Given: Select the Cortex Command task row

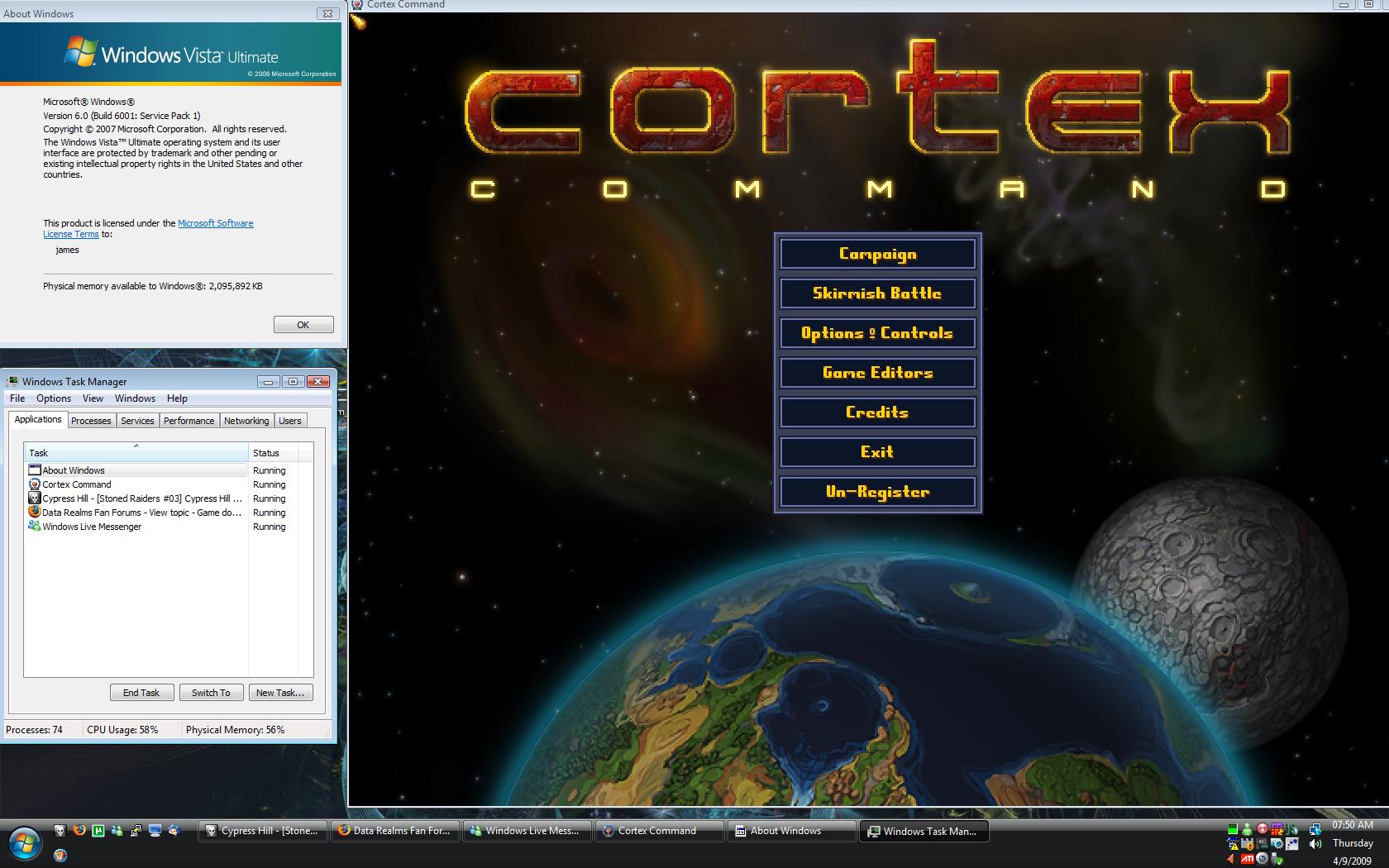Looking at the screenshot, I should coord(77,484).
